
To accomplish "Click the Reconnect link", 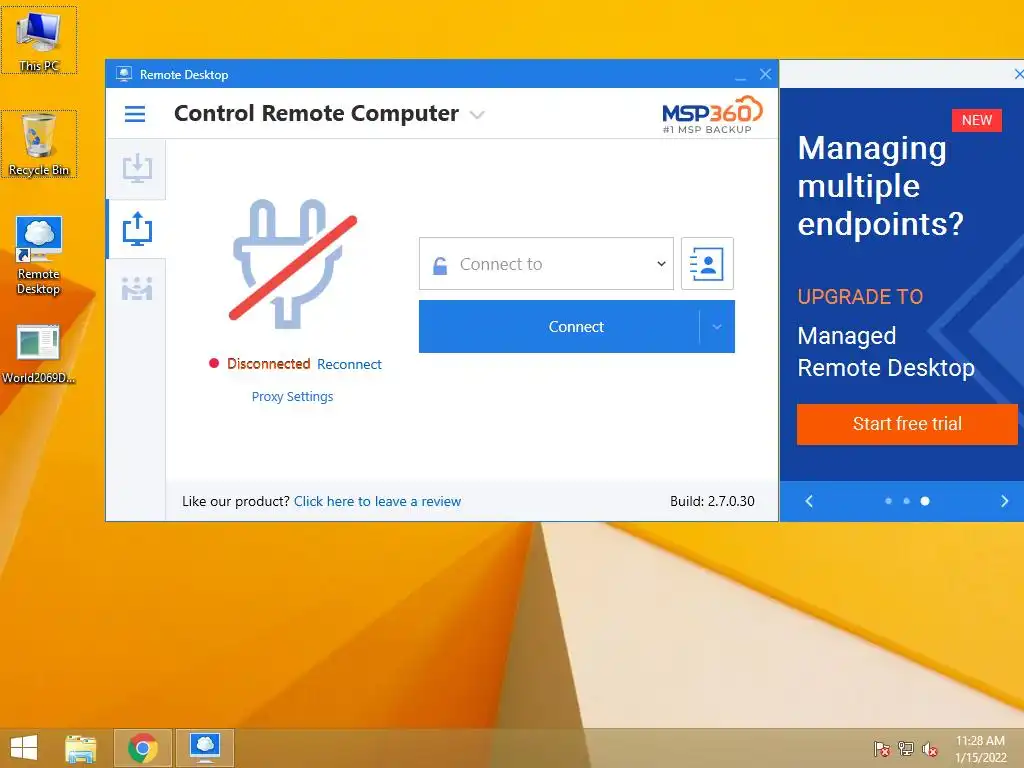I will coord(349,364).
